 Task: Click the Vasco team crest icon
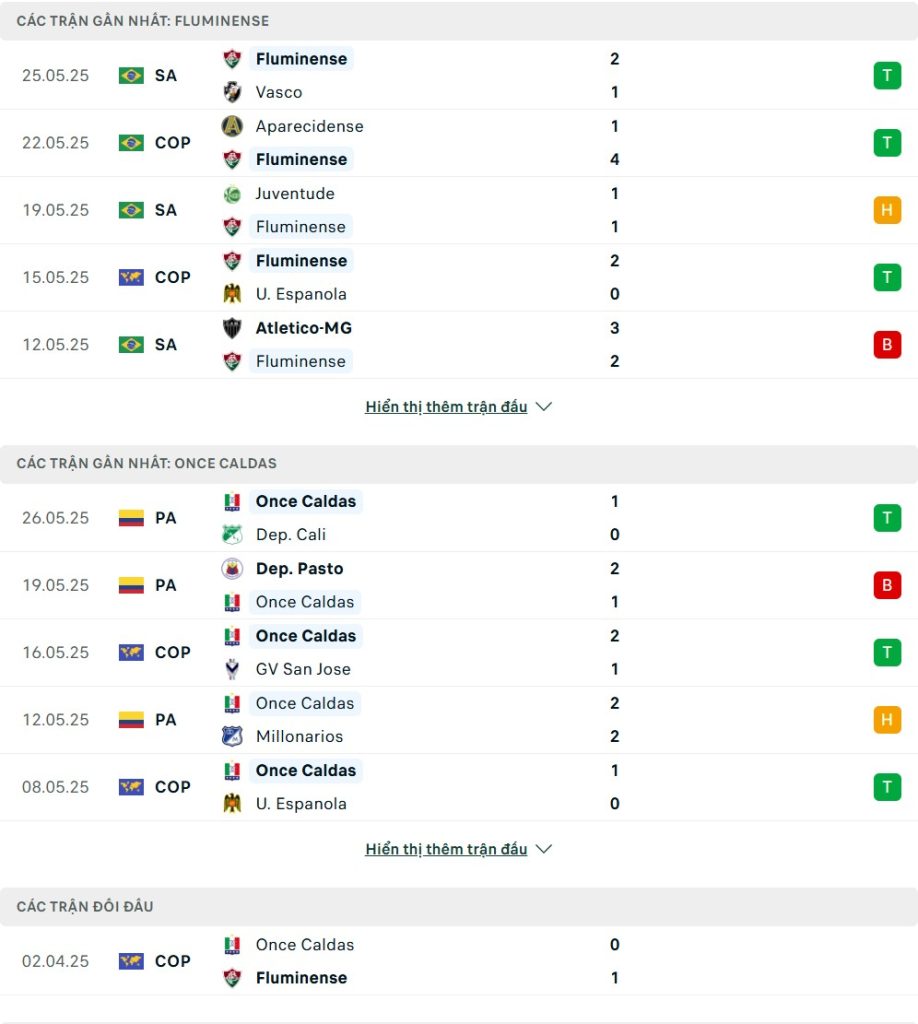pos(232,92)
